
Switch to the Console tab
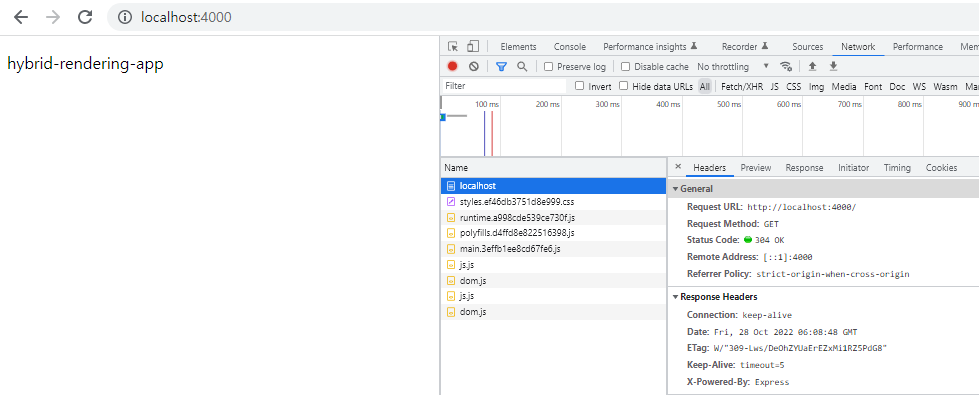(x=570, y=47)
